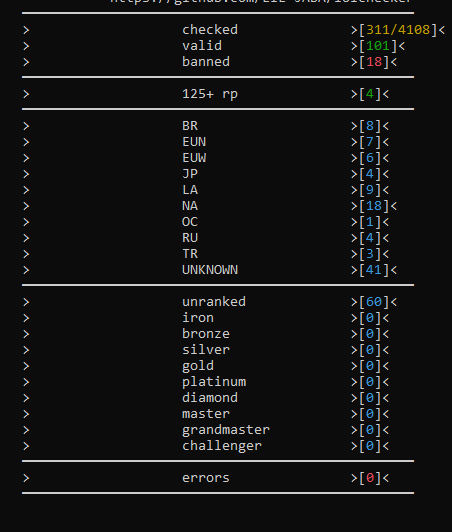Click the NA region label

point(190,206)
